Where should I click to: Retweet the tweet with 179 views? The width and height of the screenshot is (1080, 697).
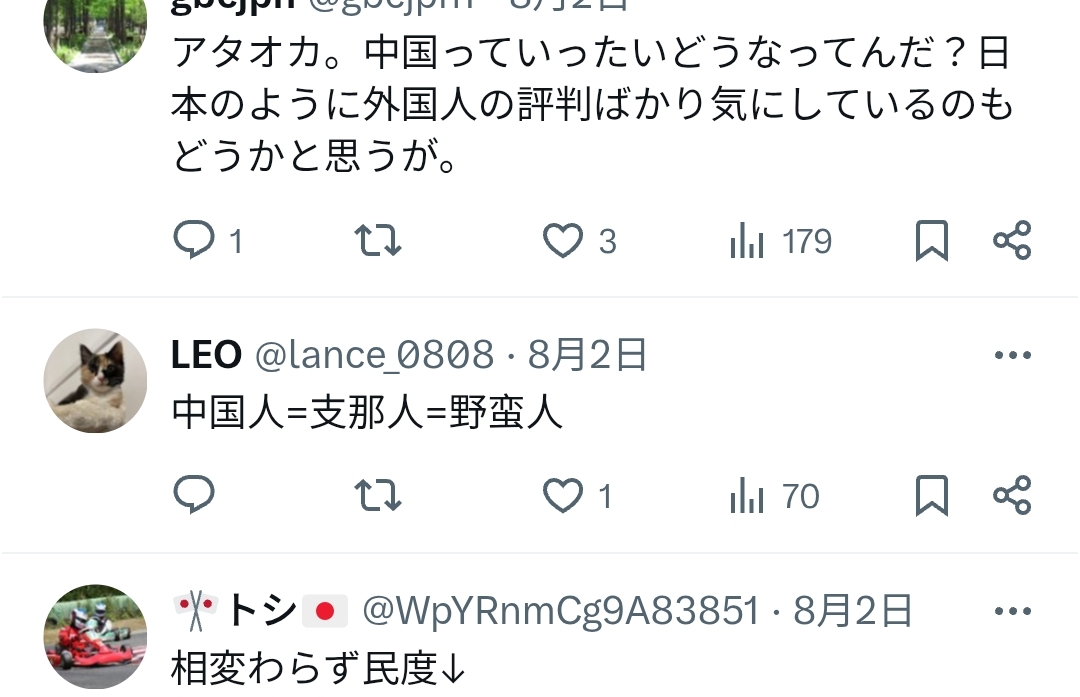(x=377, y=240)
